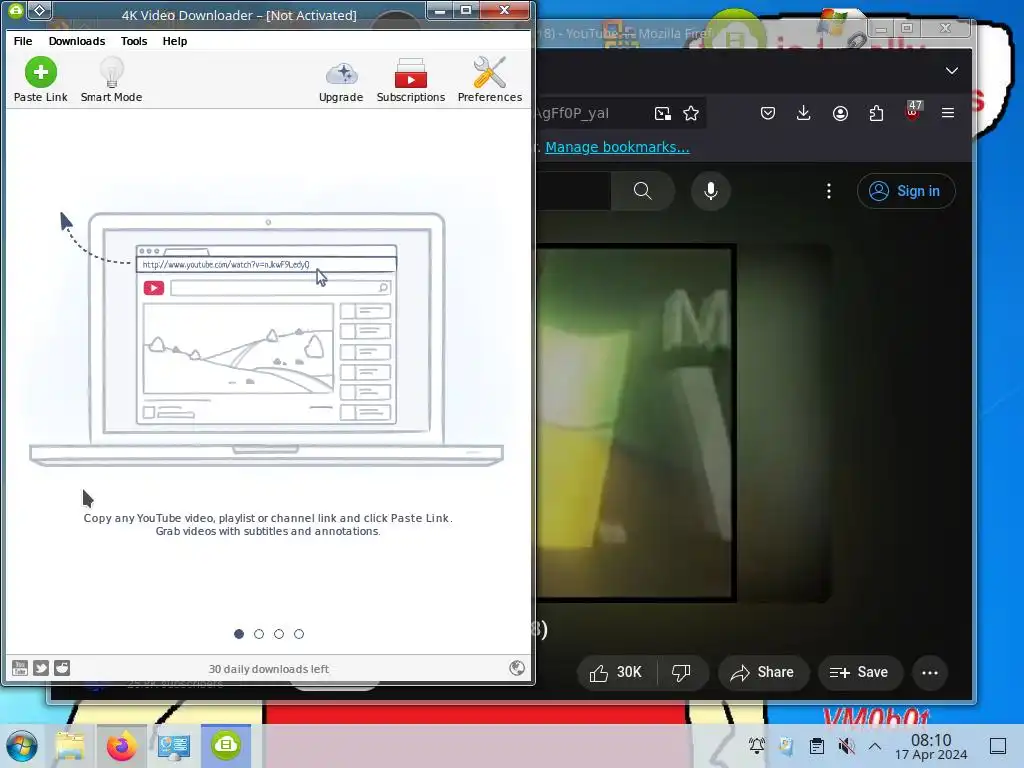Open Subscriptions in 4K Video Downloader
Image resolution: width=1024 pixels, height=768 pixels.
(411, 73)
